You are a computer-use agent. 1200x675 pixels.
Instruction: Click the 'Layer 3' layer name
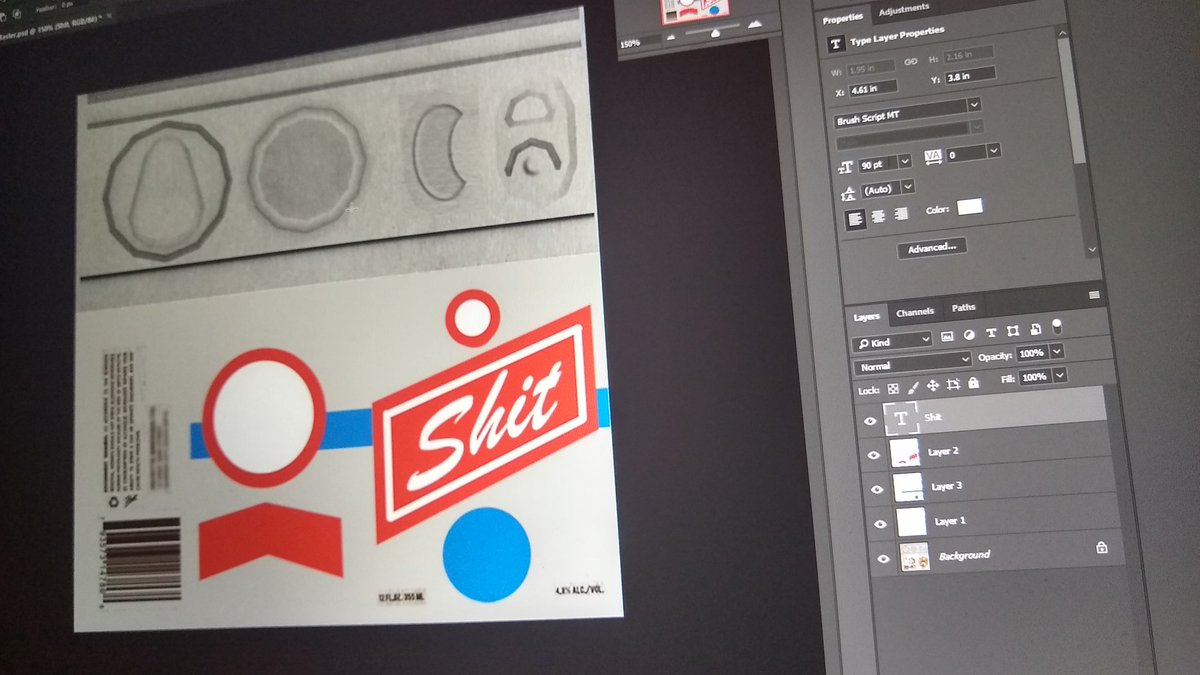(x=947, y=486)
